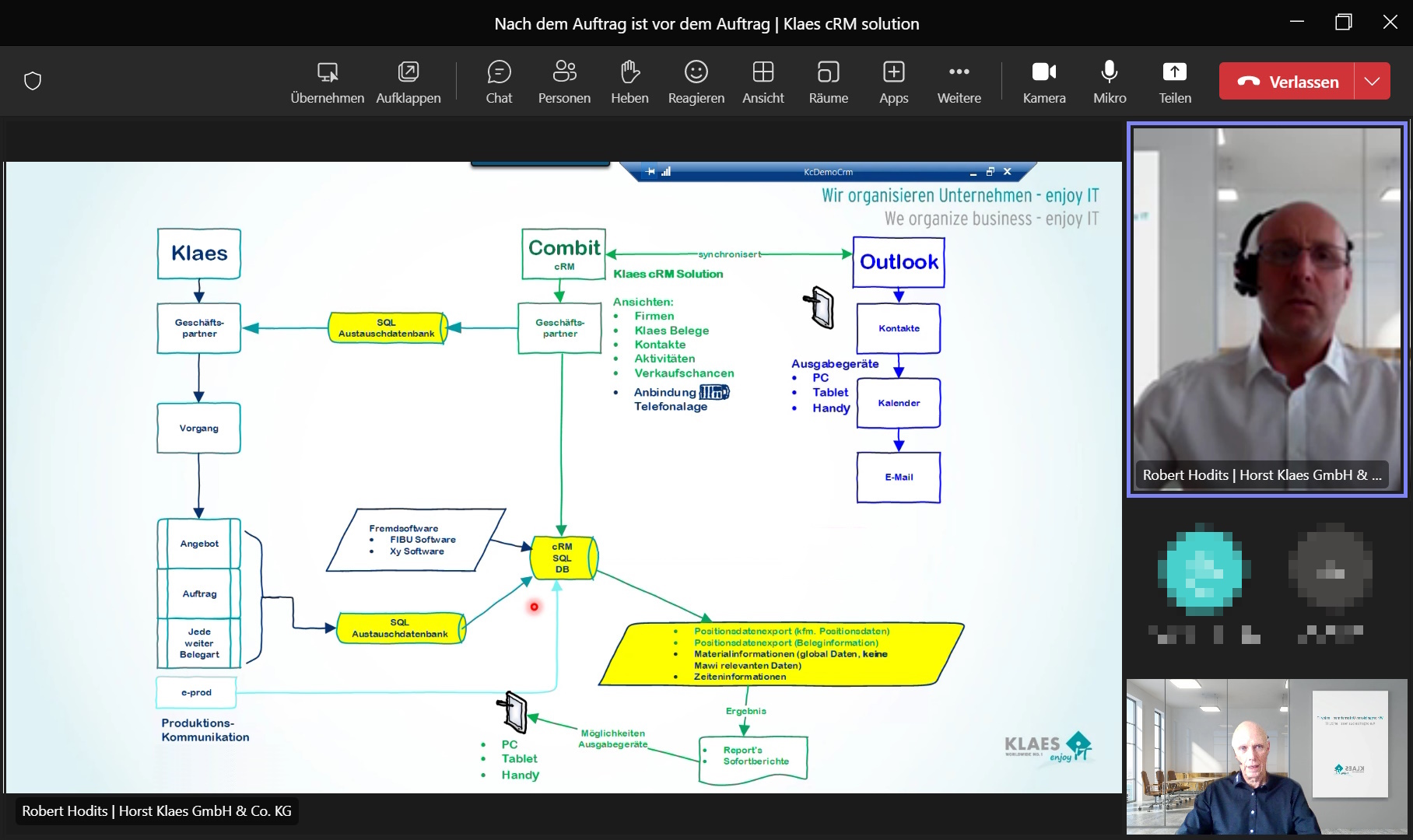Click the handheld device icon near Ausgabegeräte
1413x840 pixels.
[x=819, y=307]
